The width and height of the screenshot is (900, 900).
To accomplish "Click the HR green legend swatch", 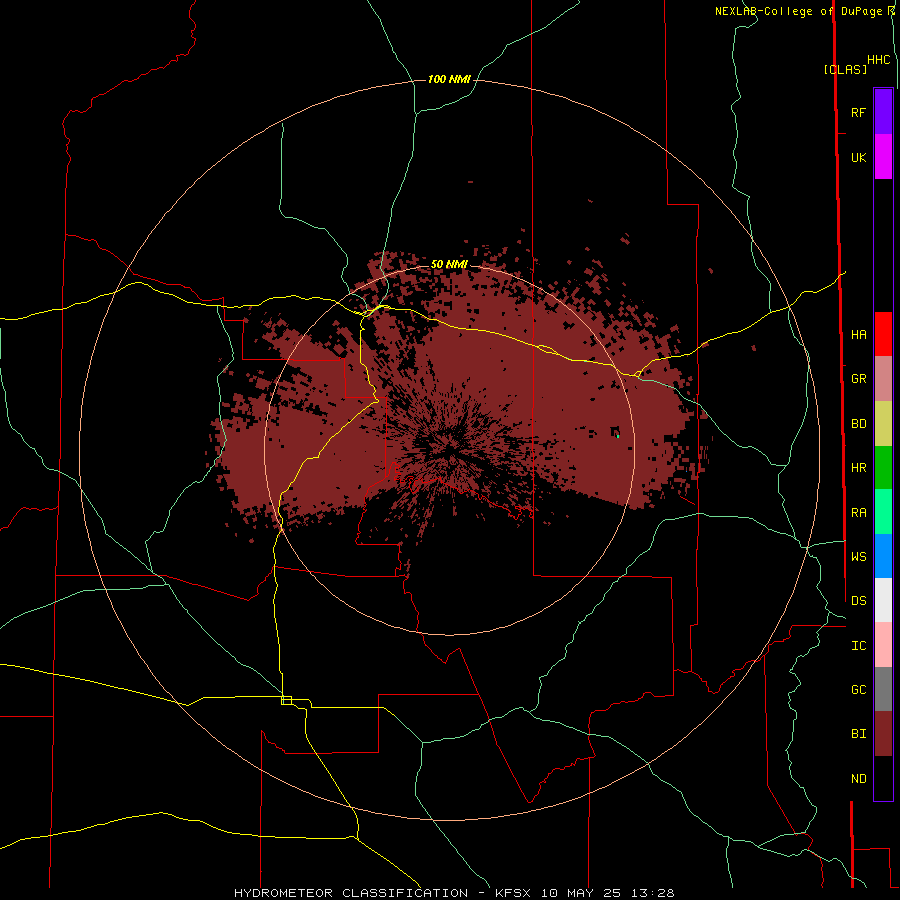I will pos(883,468).
